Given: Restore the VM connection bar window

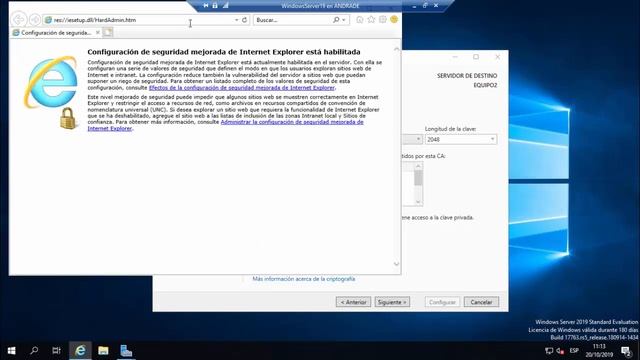Looking at the screenshot, I should (425, 5).
